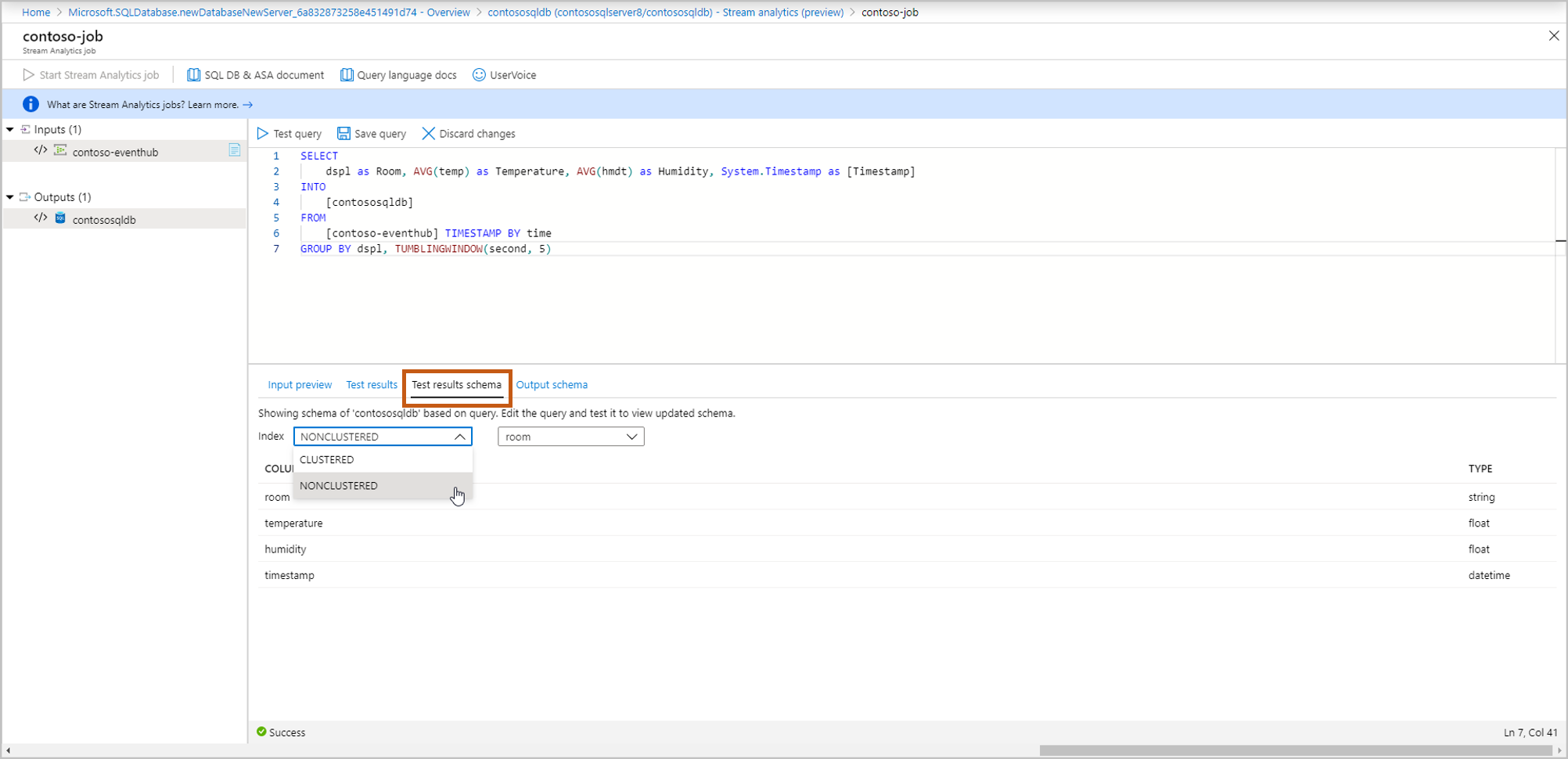Screen dimensions: 1568x759
Task: Open contososqldb Stream analytics breadcrumb
Action: tap(666, 13)
